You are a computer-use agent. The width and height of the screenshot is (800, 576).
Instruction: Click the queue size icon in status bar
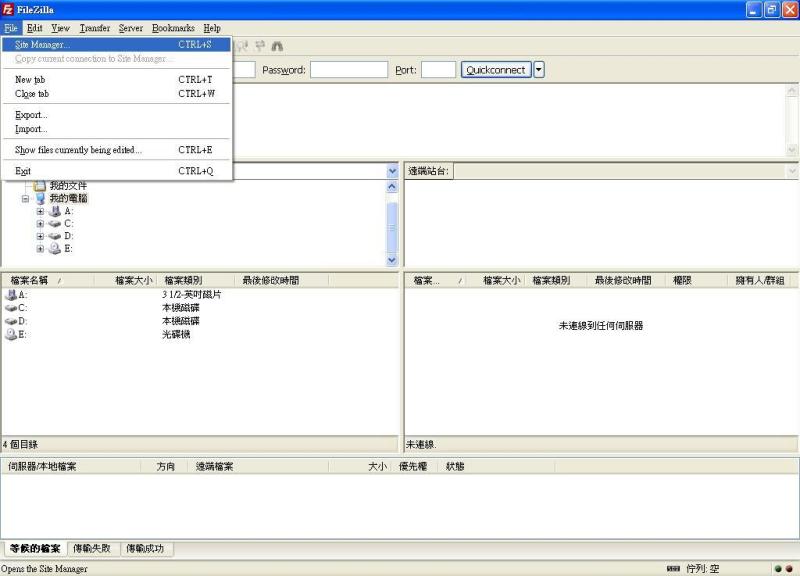coord(673,568)
